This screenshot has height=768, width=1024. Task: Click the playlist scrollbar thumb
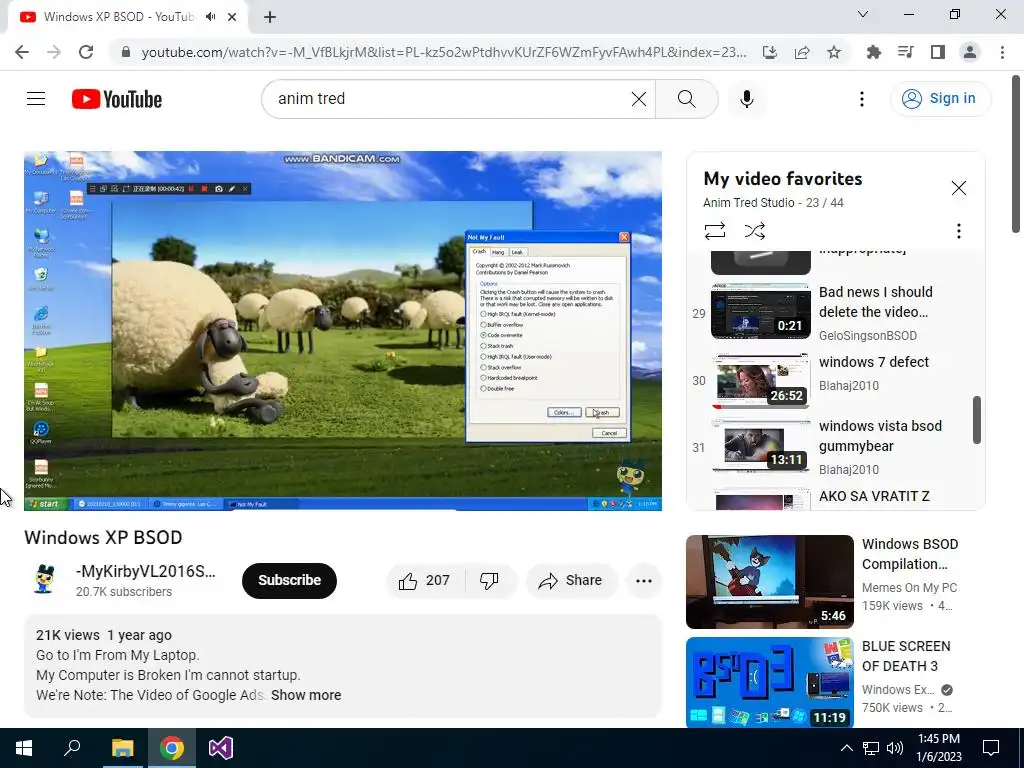pyautogui.click(x=976, y=419)
